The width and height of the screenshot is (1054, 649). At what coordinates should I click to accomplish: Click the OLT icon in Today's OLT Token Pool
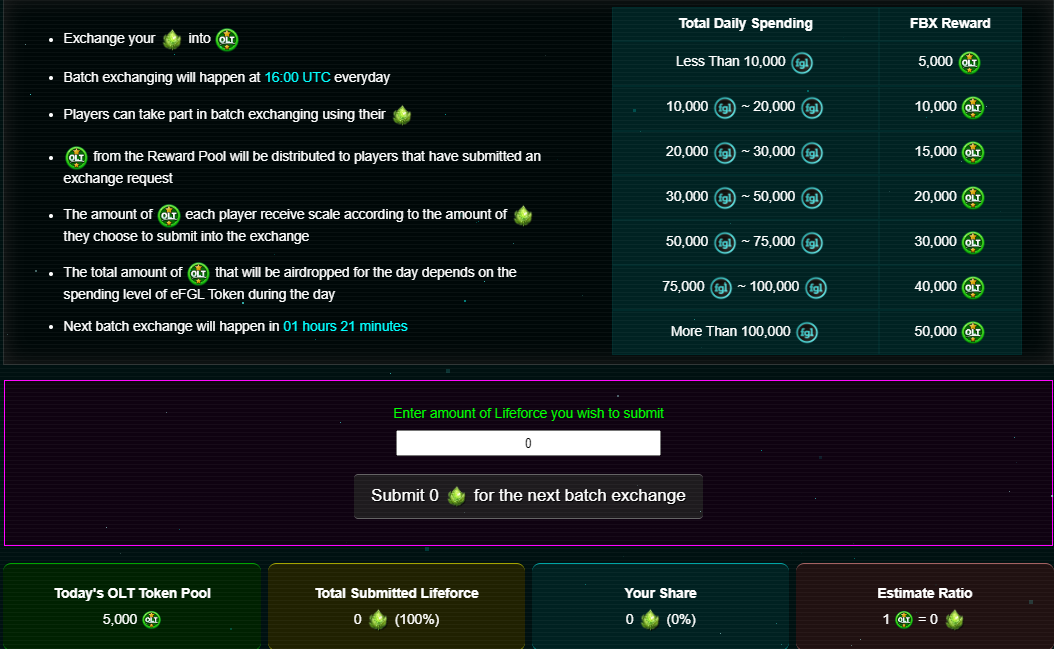(x=151, y=619)
